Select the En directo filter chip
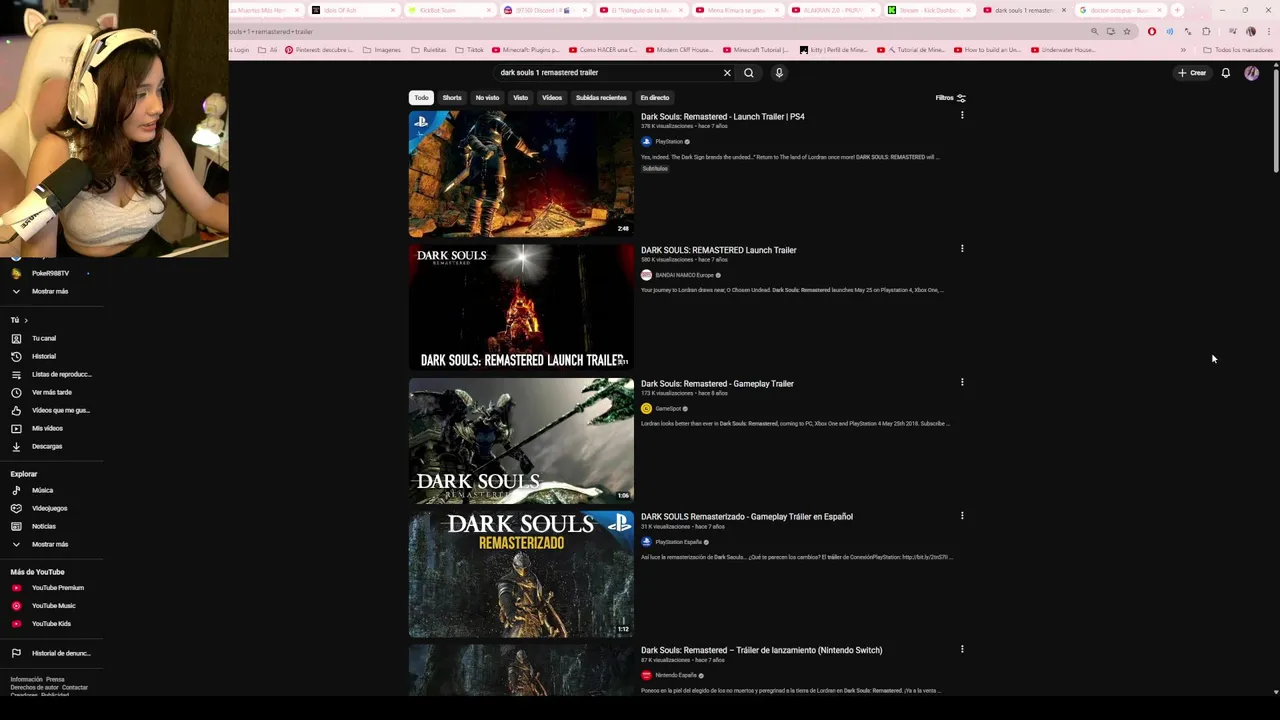Image resolution: width=1280 pixels, height=720 pixels. 655,98
